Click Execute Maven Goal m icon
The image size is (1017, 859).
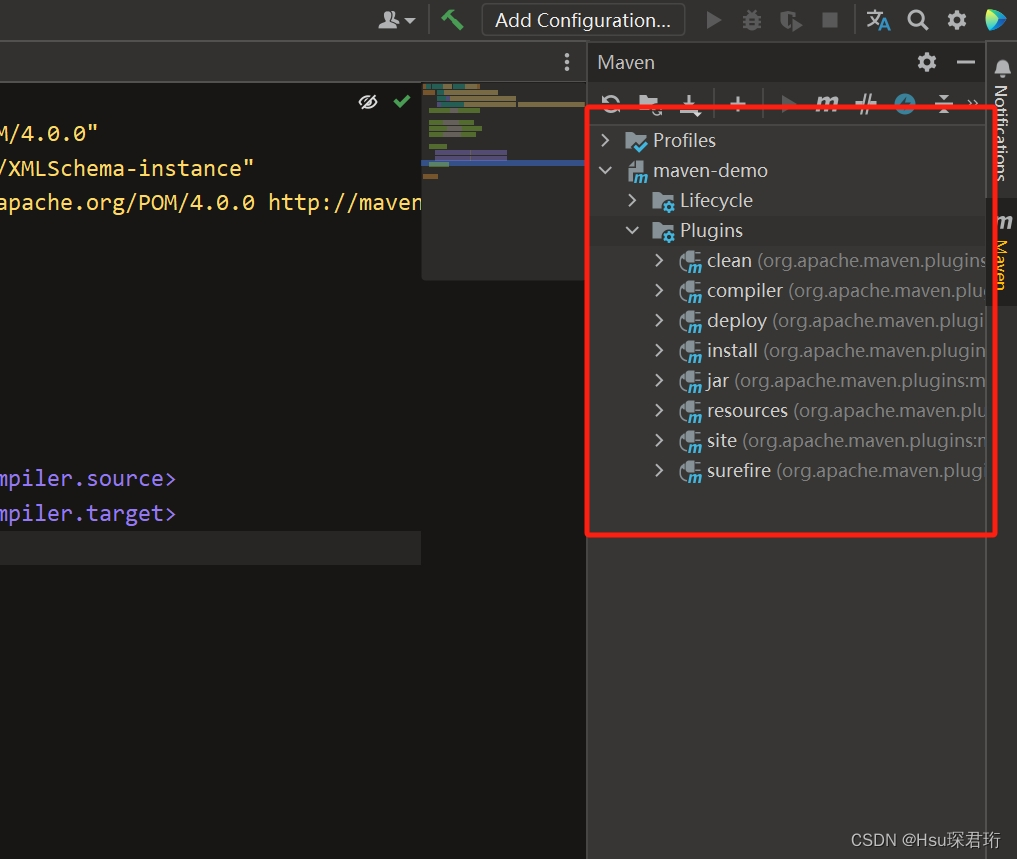(x=827, y=103)
